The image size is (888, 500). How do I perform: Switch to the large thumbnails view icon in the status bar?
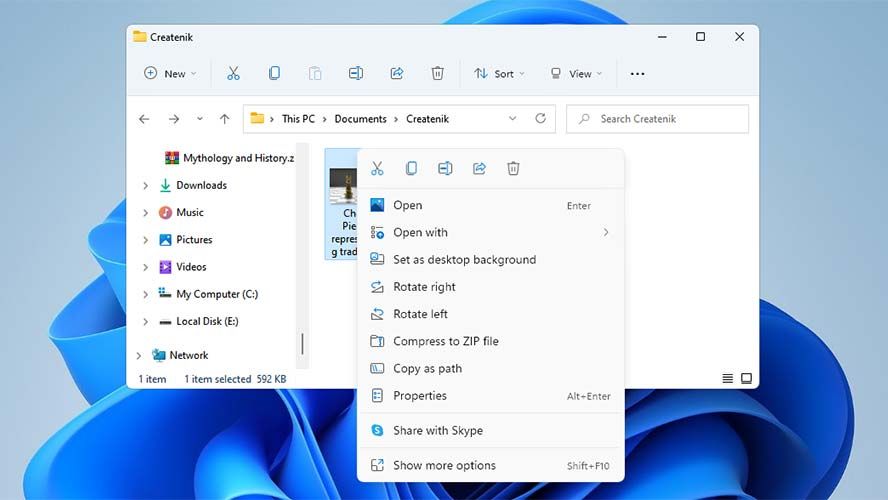[746, 378]
